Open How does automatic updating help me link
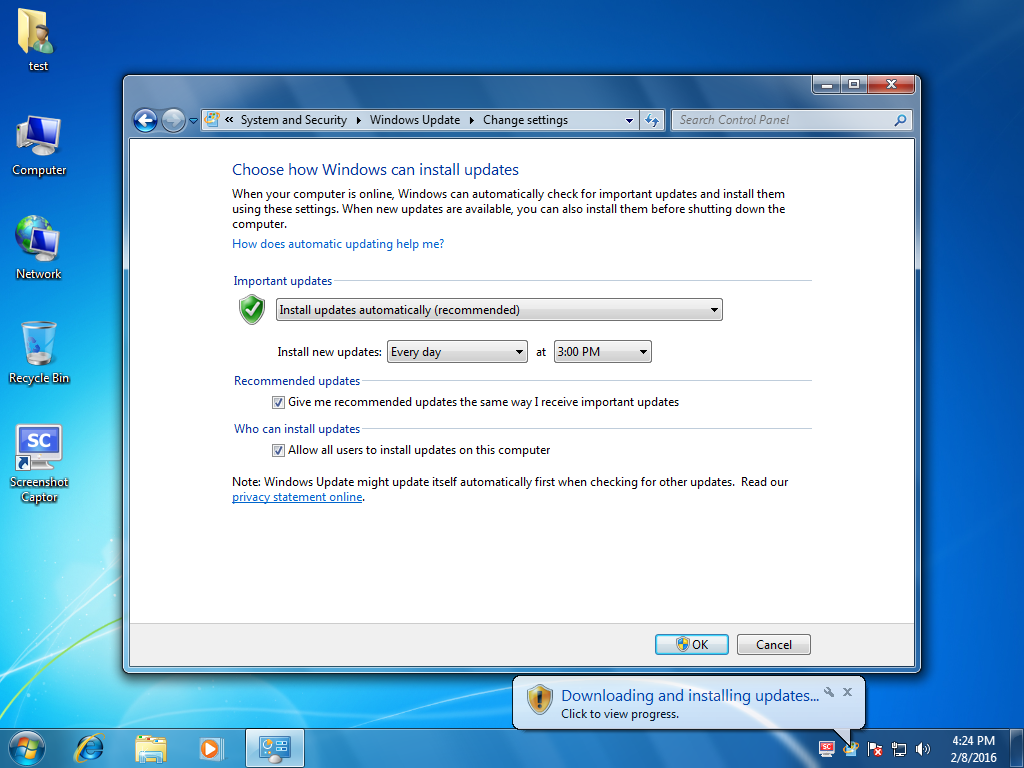Image resolution: width=1024 pixels, height=768 pixels. (338, 244)
